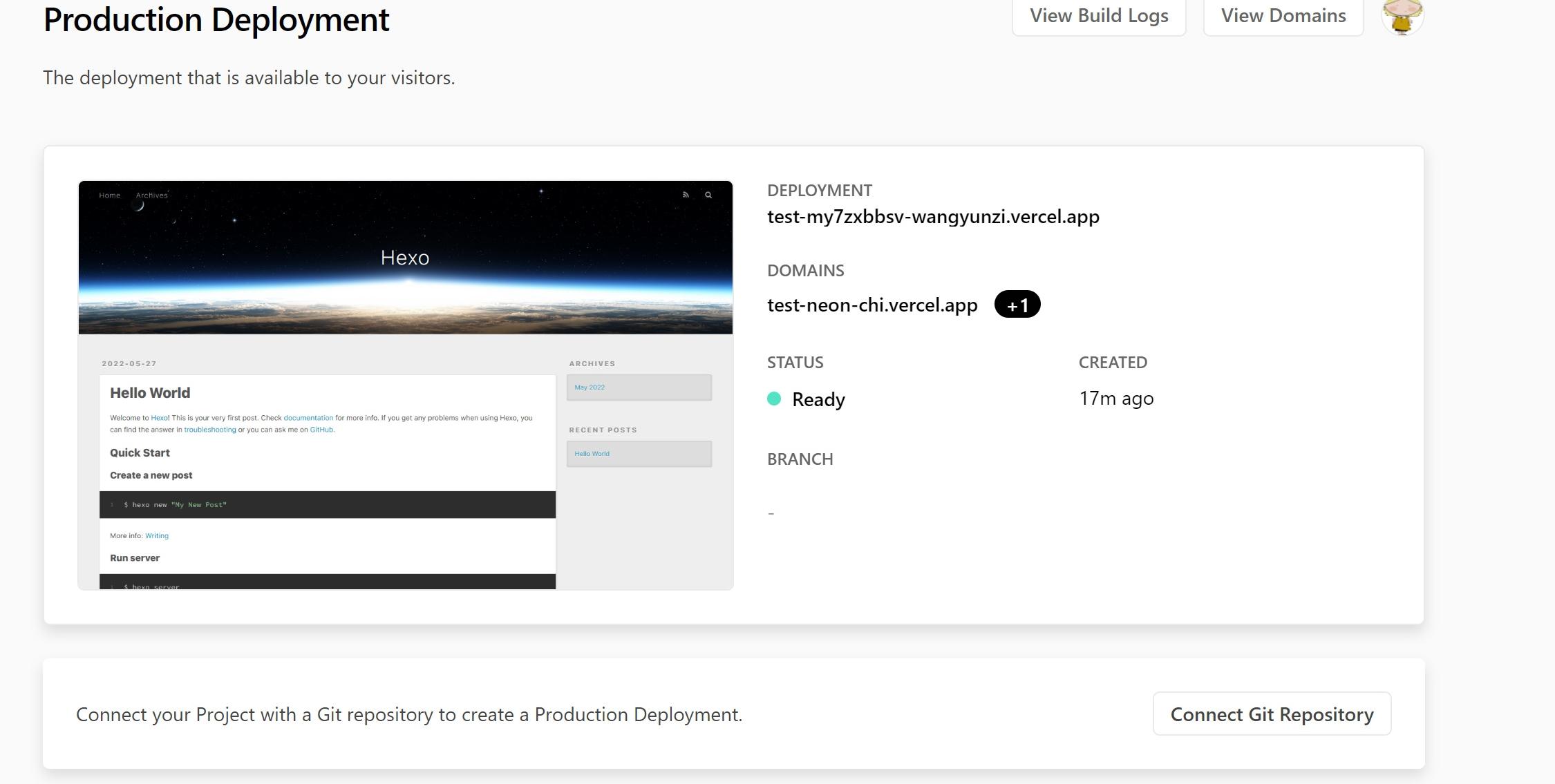Click the BRANCH label
Viewport: 1555px width, 784px height.
pos(800,459)
